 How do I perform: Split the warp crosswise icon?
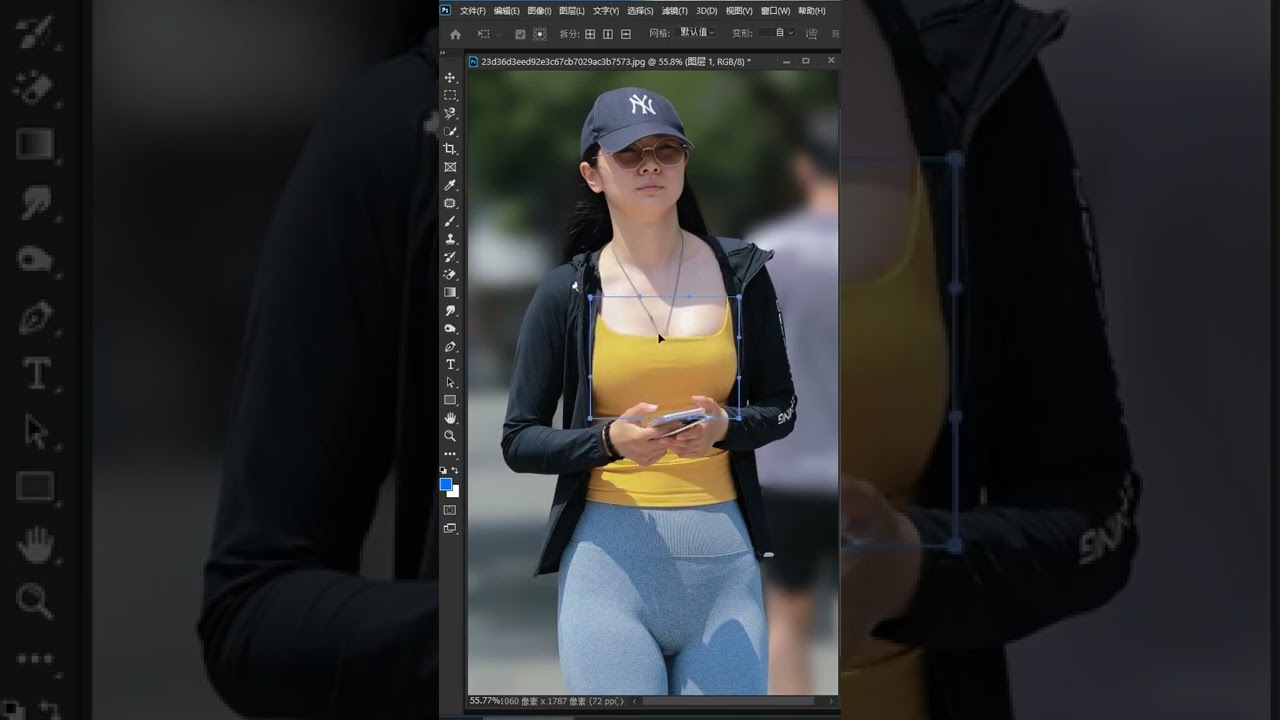click(x=590, y=34)
